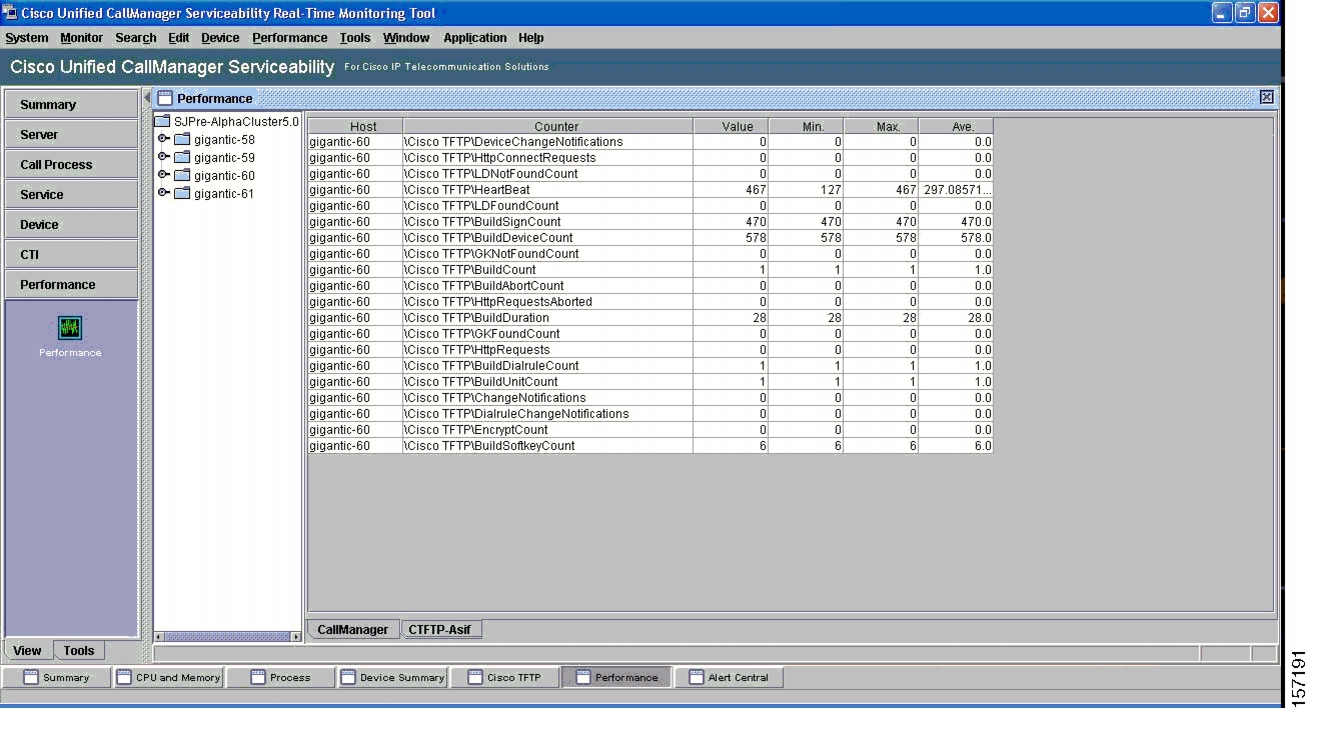Click the Performance monitor icon in sidebar

pyautogui.click(x=70, y=328)
